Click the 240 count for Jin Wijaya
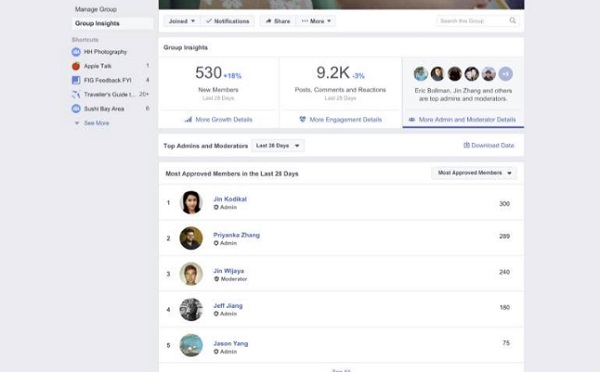Screen dimensions: 600x372 pyautogui.click(x=504, y=272)
